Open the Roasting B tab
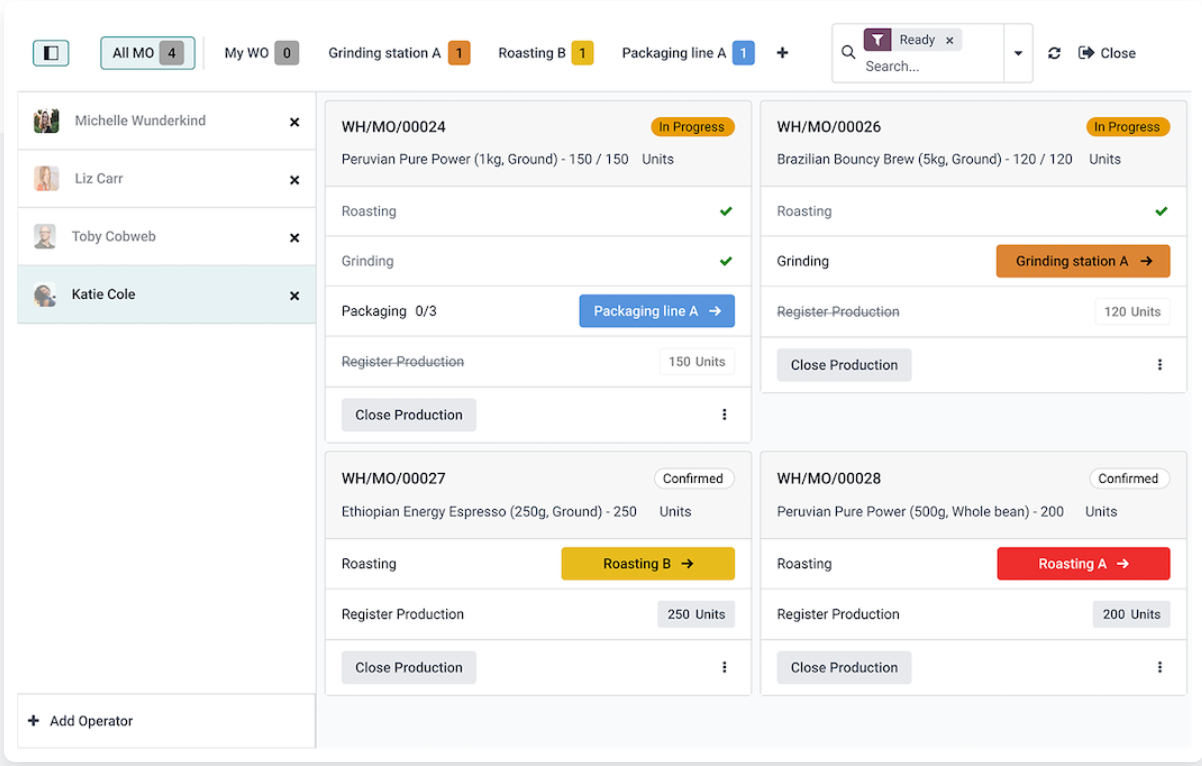The image size is (1202, 766). pyautogui.click(x=535, y=52)
